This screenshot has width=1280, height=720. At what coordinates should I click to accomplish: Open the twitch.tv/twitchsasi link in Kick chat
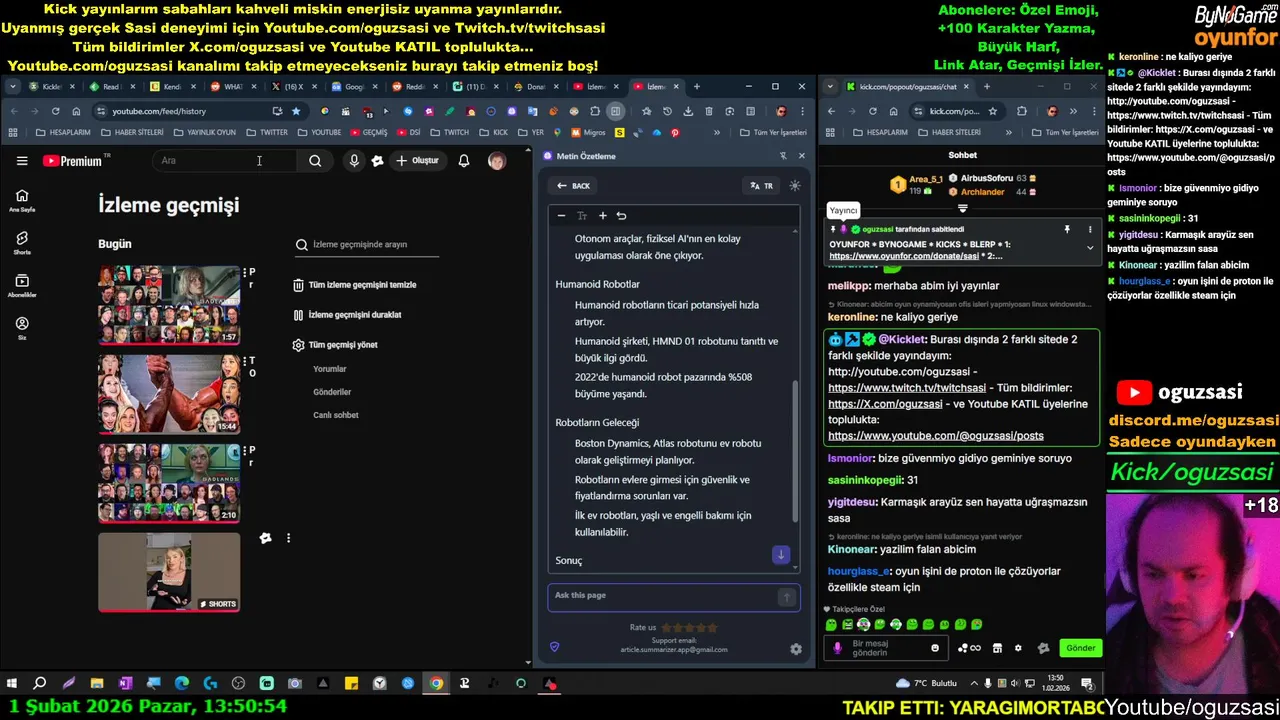907,388
